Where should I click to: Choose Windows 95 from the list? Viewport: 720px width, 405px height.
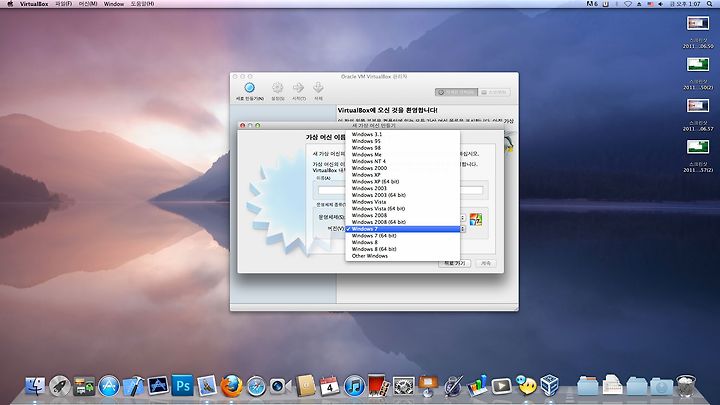[x=402, y=141]
